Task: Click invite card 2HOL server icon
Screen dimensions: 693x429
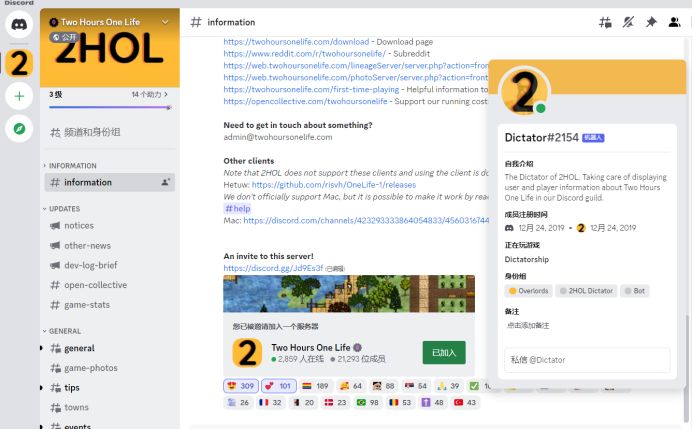Action: (x=247, y=353)
